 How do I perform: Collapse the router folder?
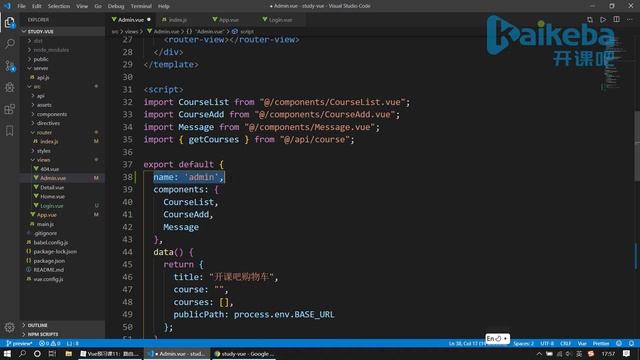pos(62,132)
